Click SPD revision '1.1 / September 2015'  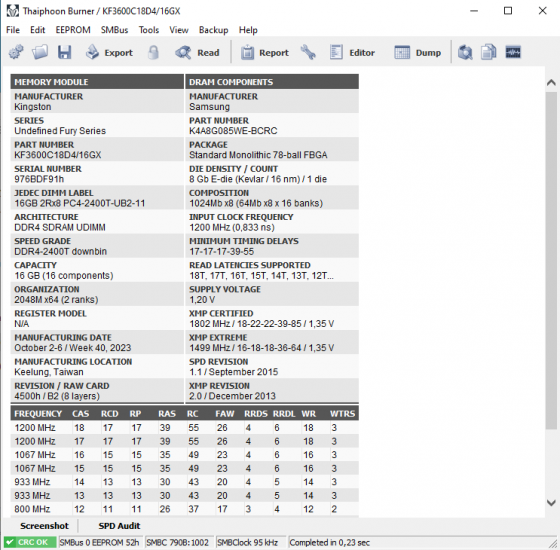click(x=234, y=372)
